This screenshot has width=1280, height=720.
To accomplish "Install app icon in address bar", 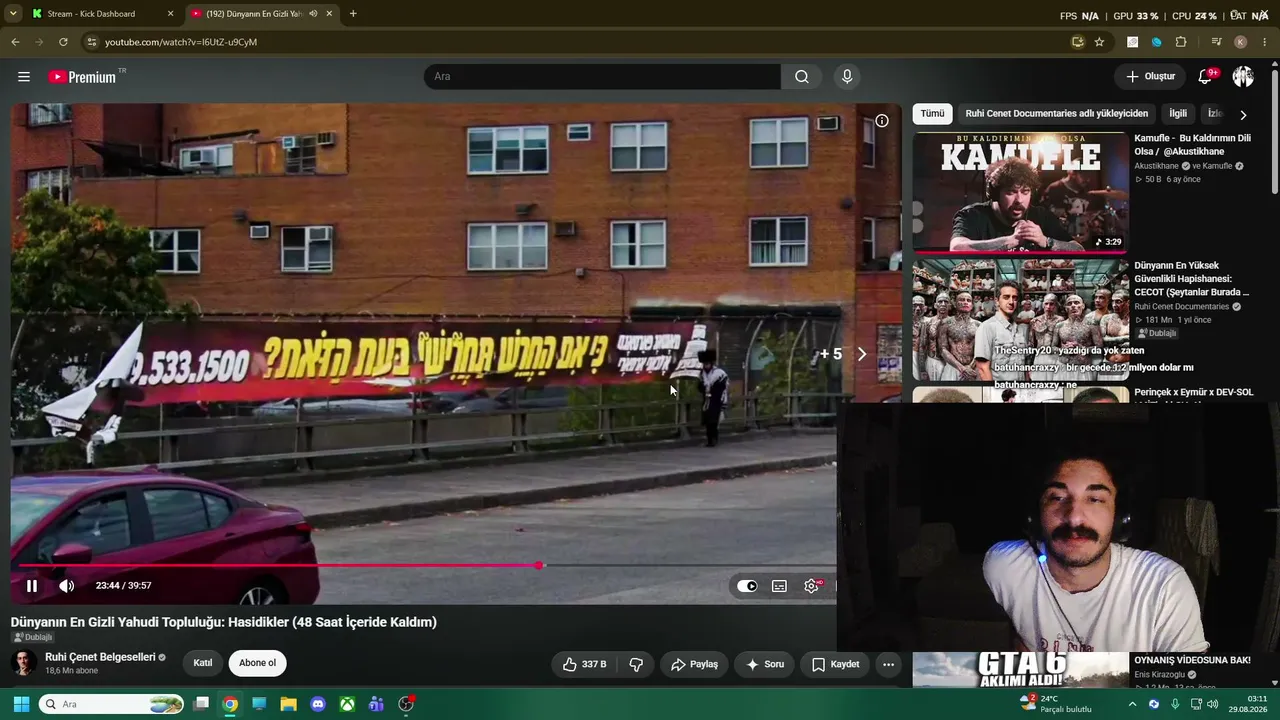I will click(1077, 42).
